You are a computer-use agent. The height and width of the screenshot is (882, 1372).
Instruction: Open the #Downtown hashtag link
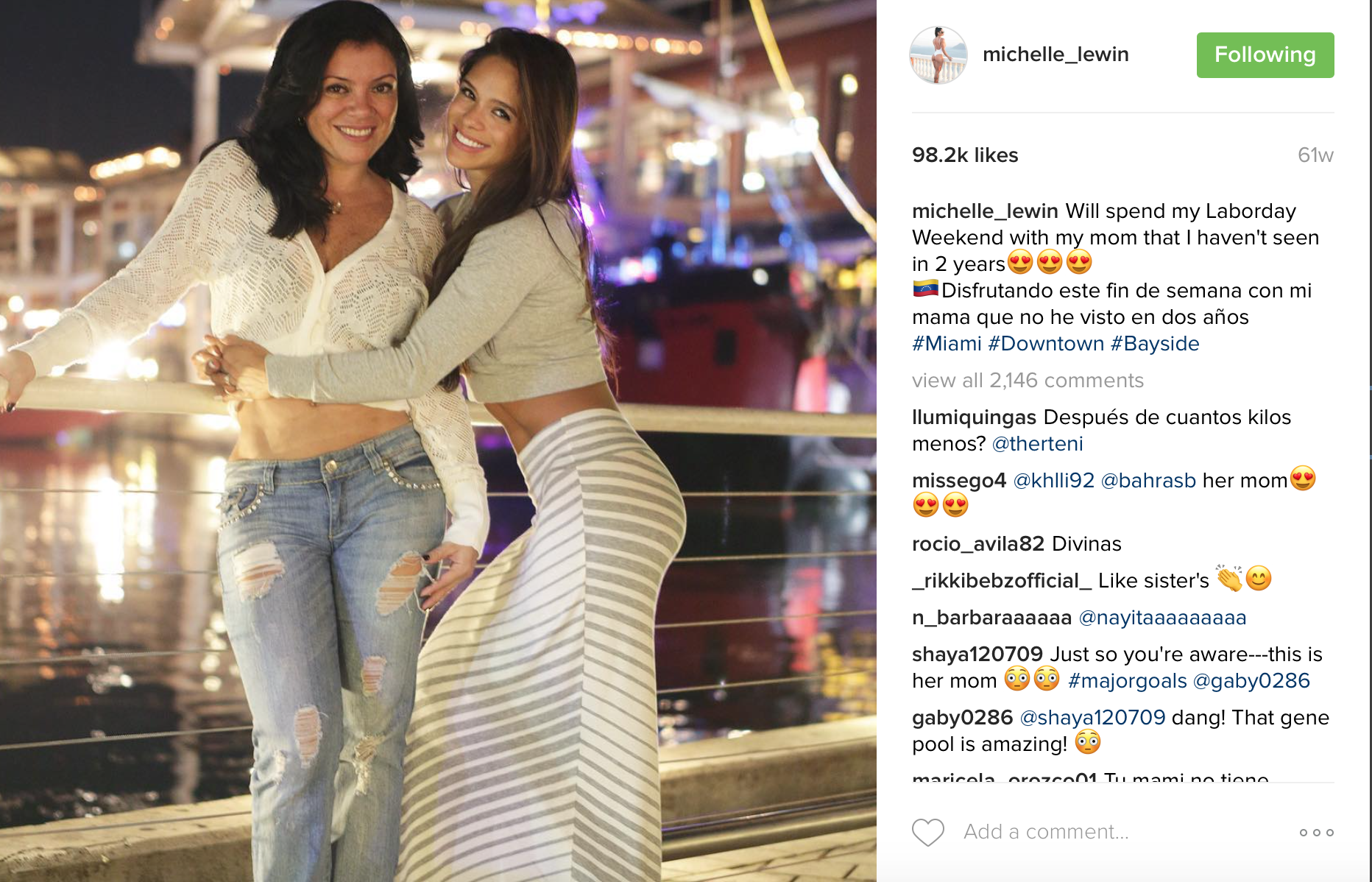(x=1046, y=344)
